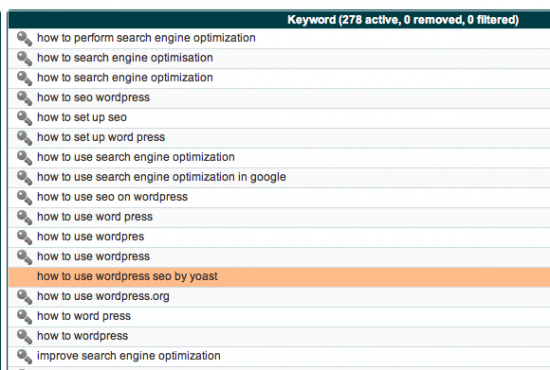The height and width of the screenshot is (370, 550).
Task: Click key icon for 'how to use wordpress.org'
Action: point(25,297)
